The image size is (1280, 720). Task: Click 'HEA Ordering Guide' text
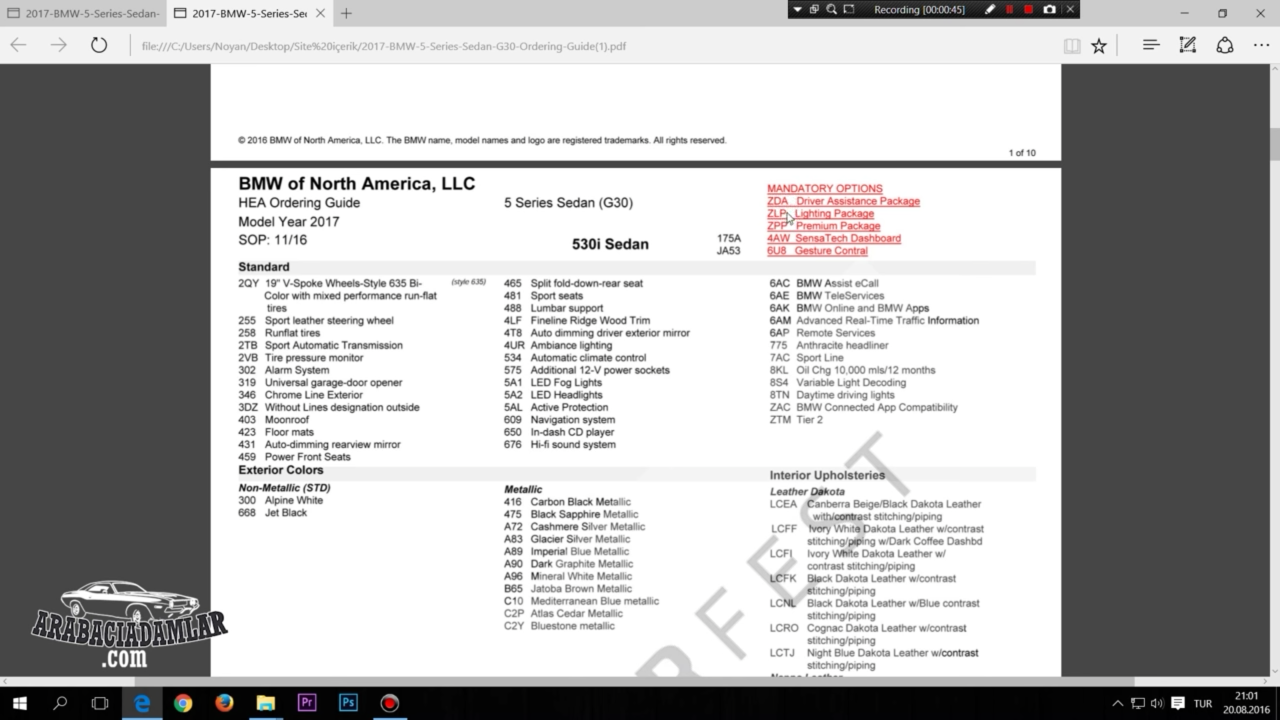(x=299, y=203)
